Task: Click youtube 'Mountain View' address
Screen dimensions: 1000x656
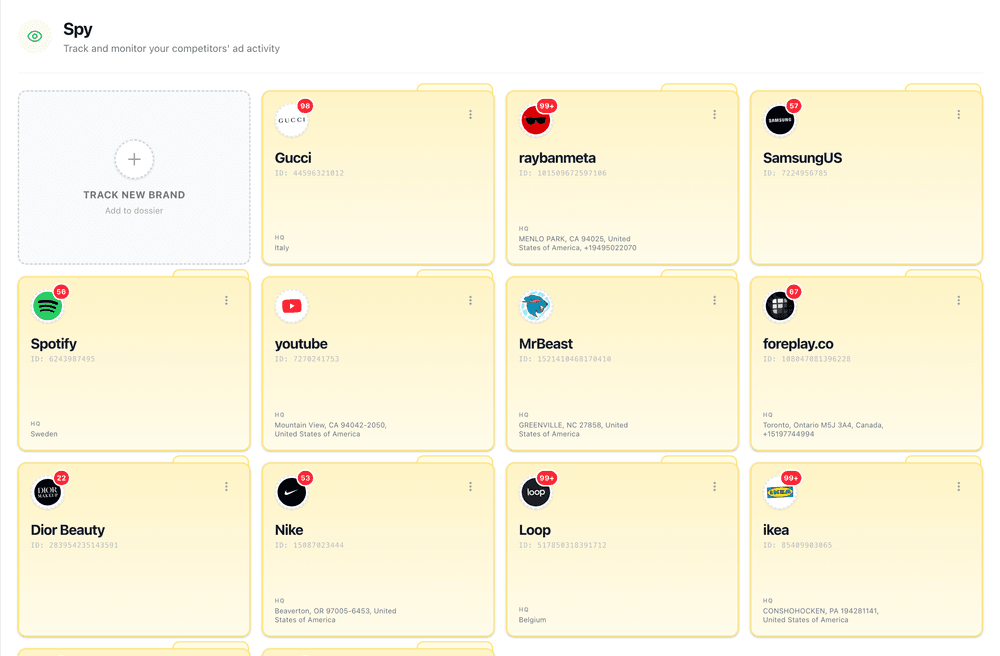Action: pos(330,430)
